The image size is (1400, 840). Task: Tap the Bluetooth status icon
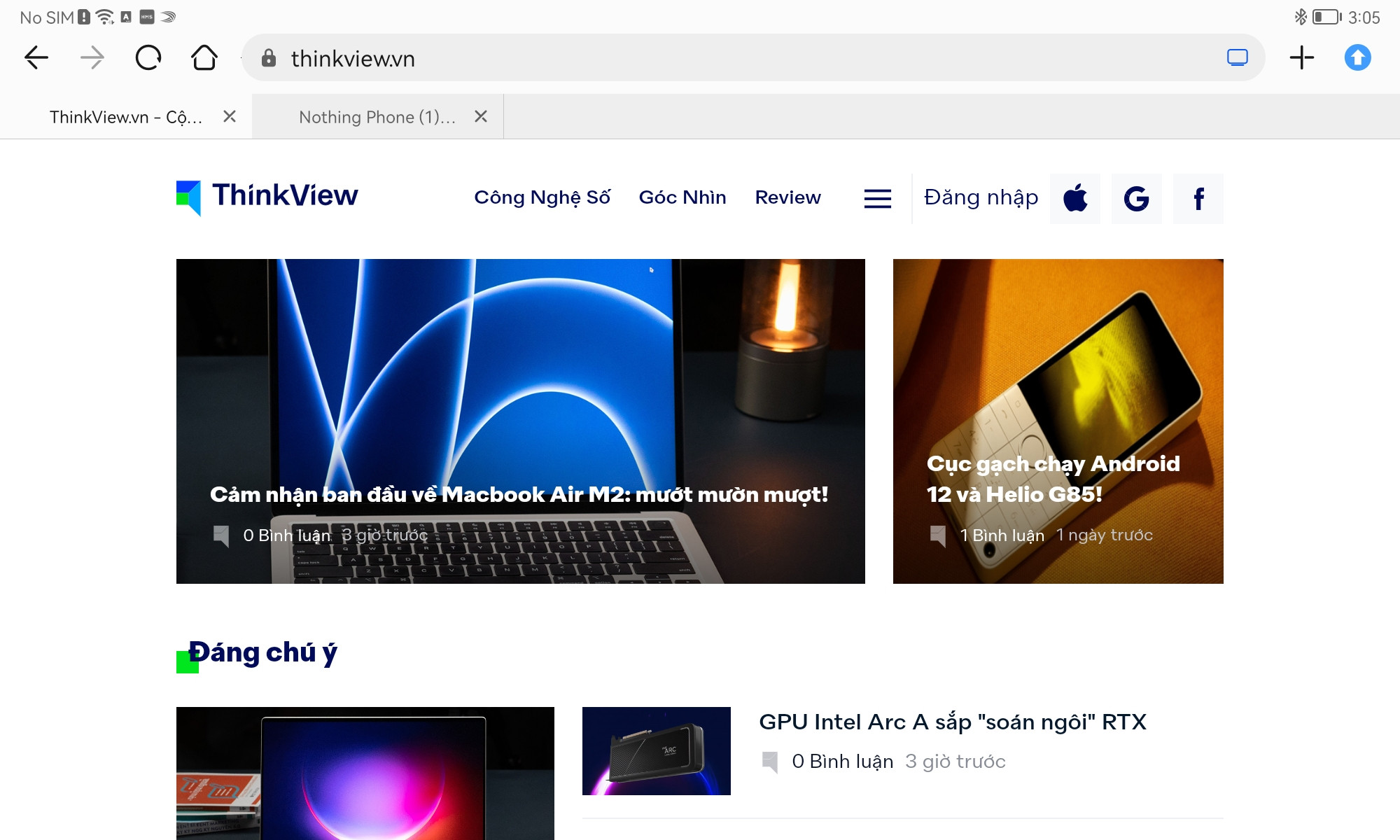(1301, 17)
